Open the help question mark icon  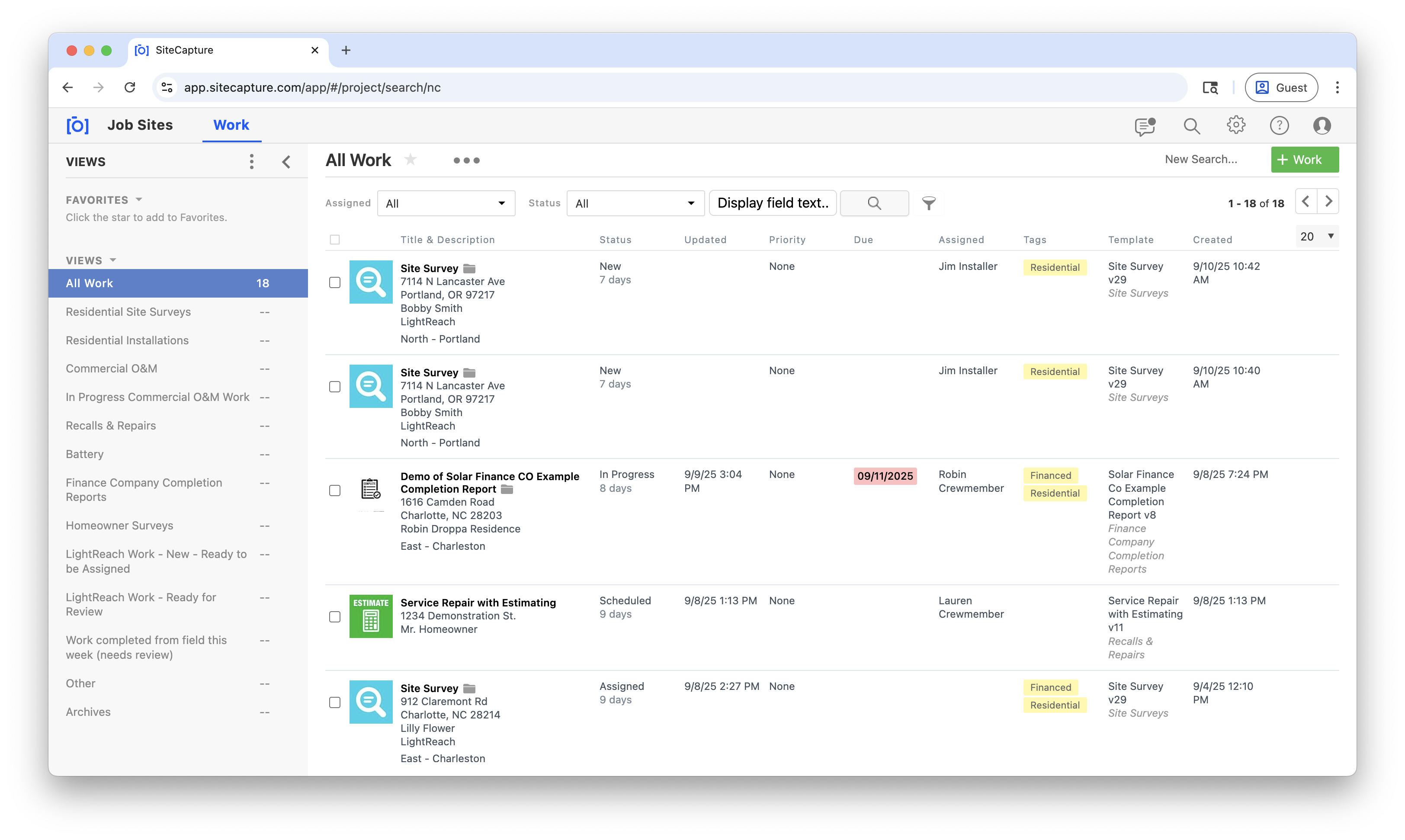[1279, 126]
